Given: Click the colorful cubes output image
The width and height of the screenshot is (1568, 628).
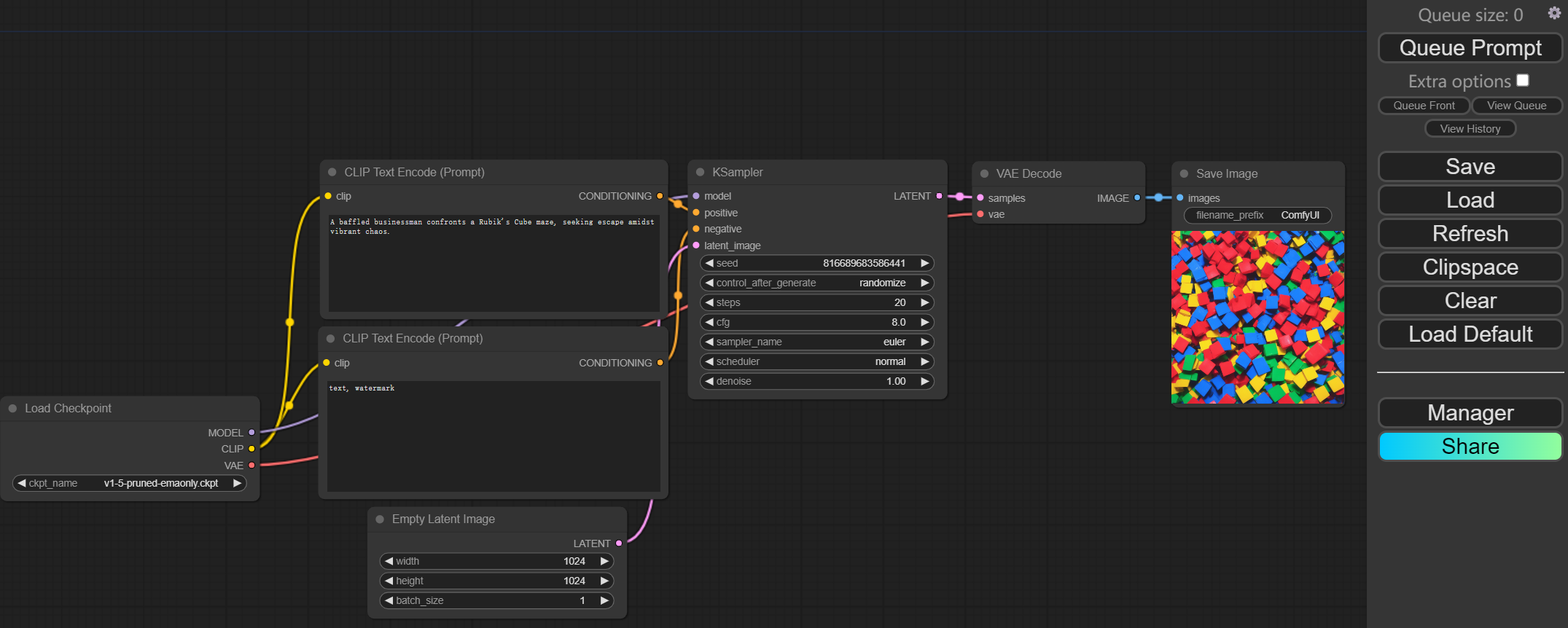Looking at the screenshot, I should [x=1257, y=318].
